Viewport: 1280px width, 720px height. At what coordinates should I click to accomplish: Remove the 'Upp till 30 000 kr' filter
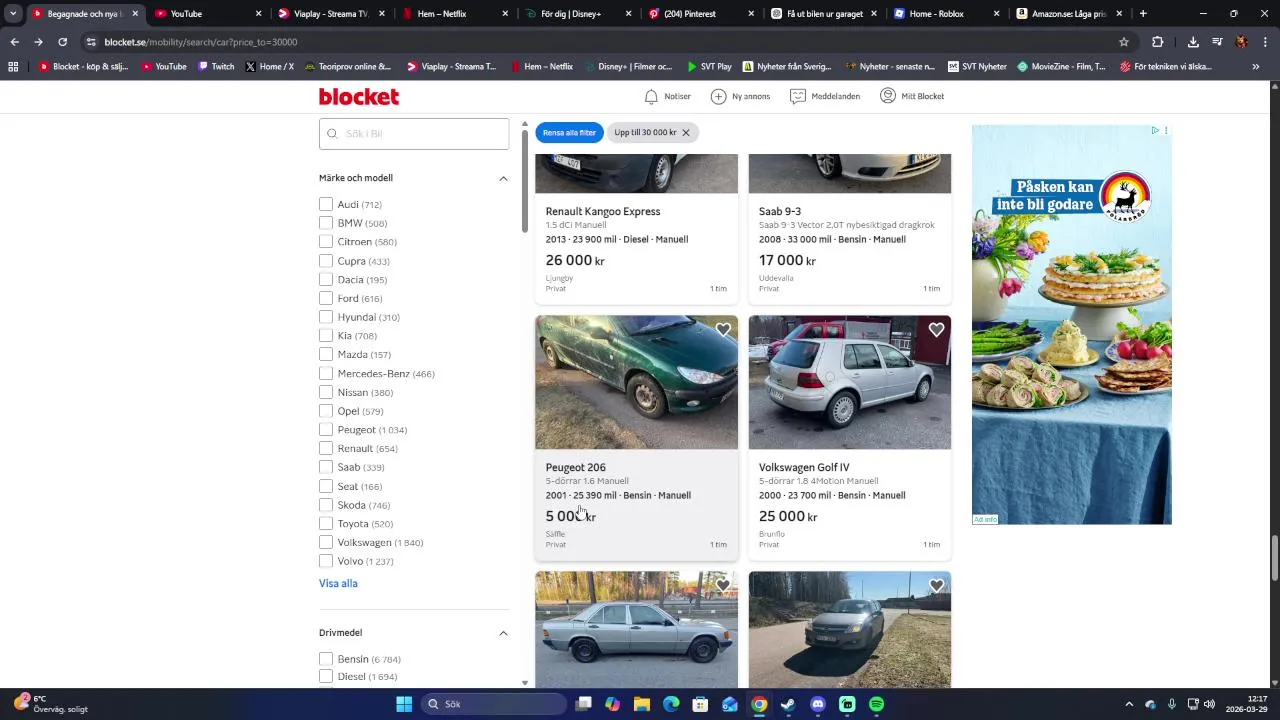point(686,133)
